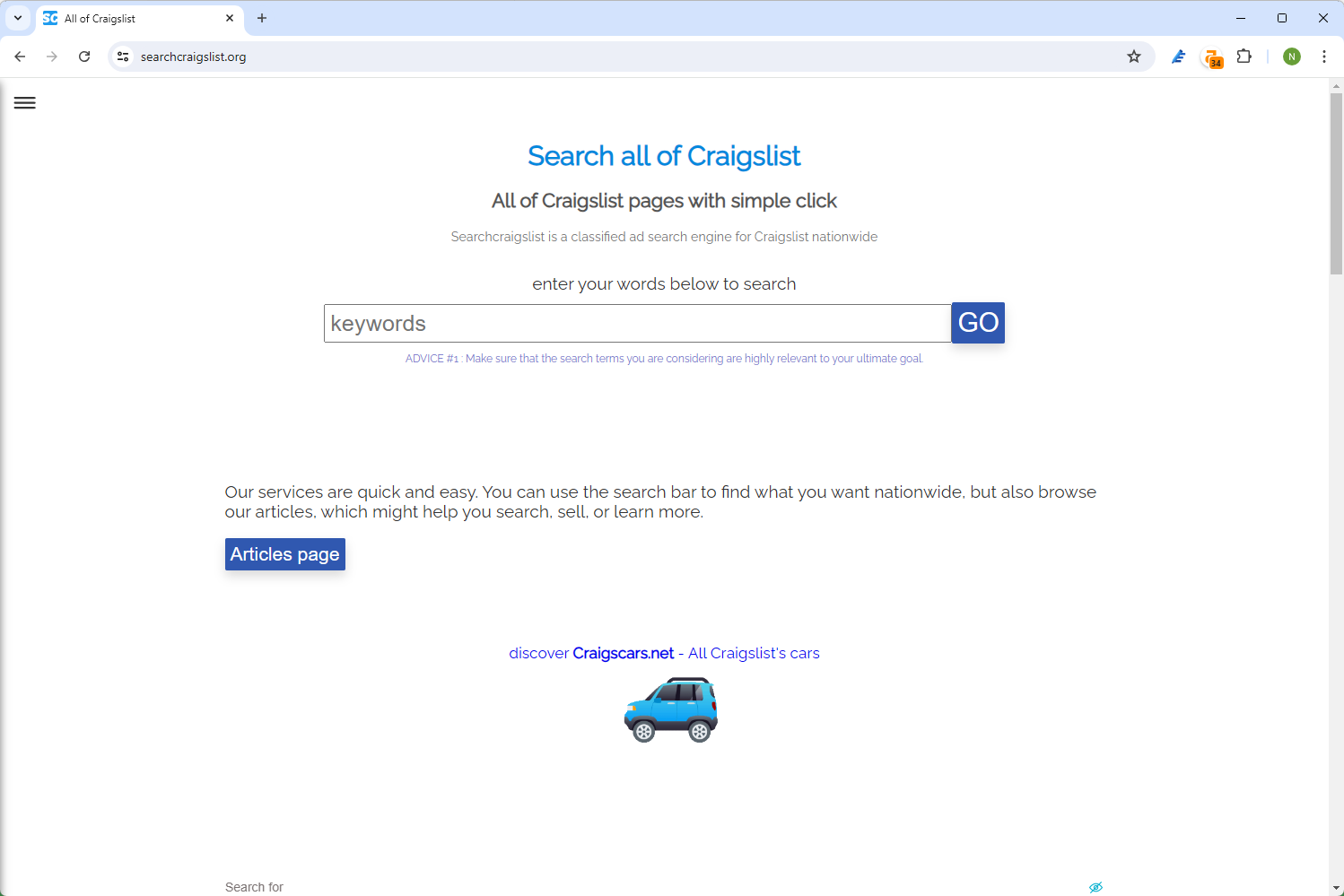Open the extension showing 34 notifications
Viewport: 1344px width, 896px height.
(x=1211, y=56)
